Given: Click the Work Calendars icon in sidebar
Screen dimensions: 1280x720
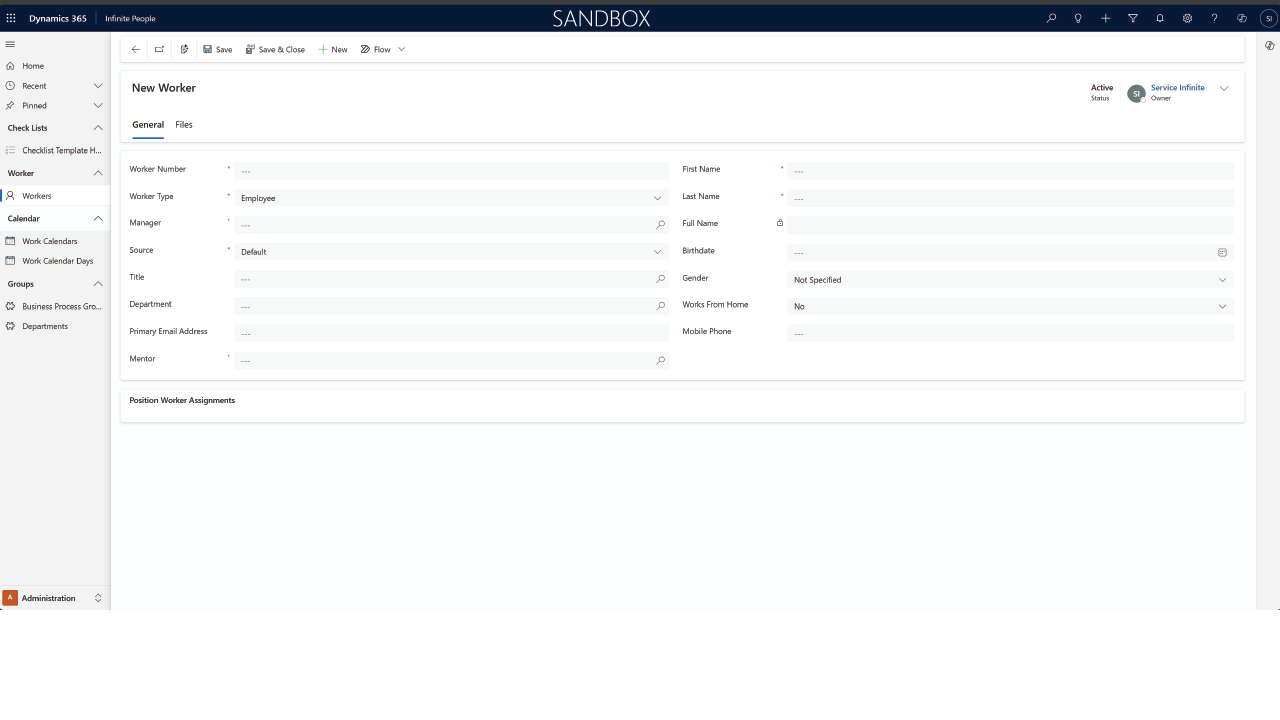Looking at the screenshot, I should click(10, 241).
